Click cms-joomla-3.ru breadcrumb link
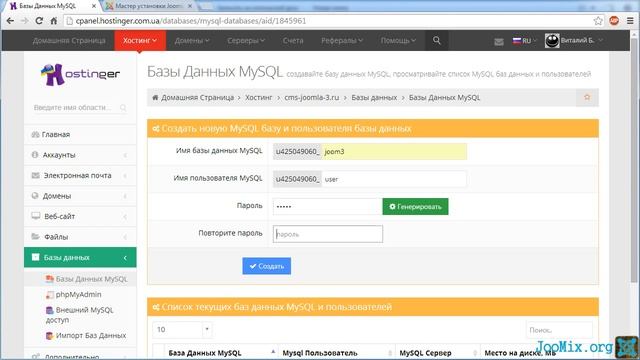640x360 pixels. (x=312, y=98)
